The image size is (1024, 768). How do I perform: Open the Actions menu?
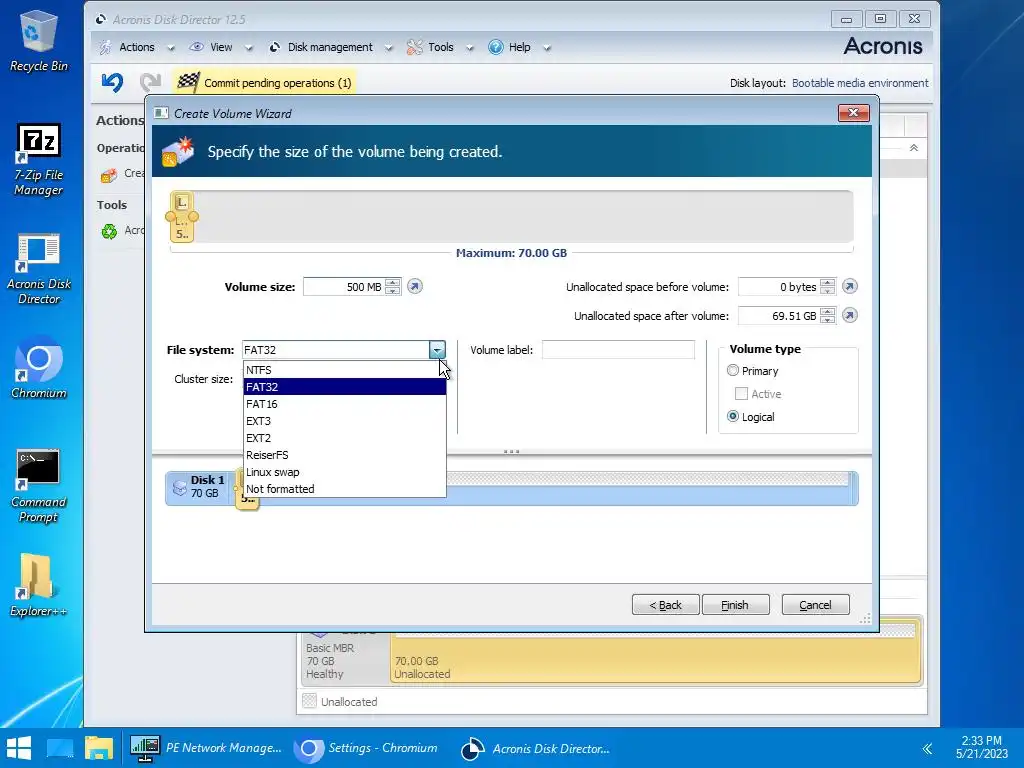[136, 47]
